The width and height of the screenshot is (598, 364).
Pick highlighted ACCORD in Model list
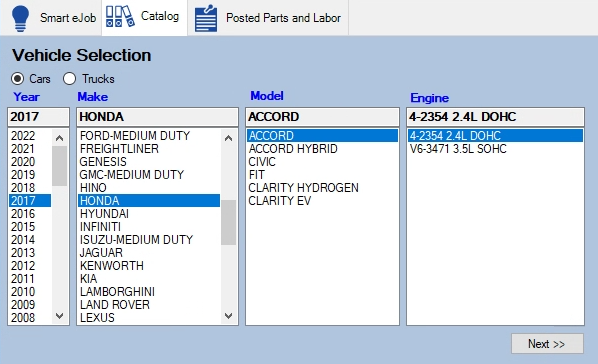coord(322,136)
